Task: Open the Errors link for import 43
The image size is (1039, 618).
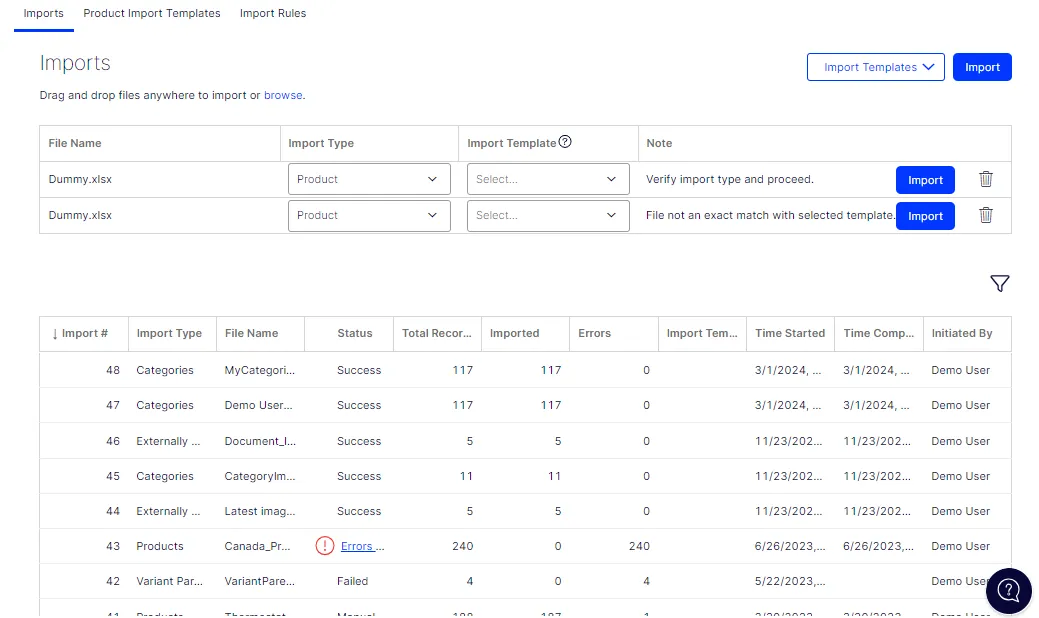Action: click(x=362, y=546)
